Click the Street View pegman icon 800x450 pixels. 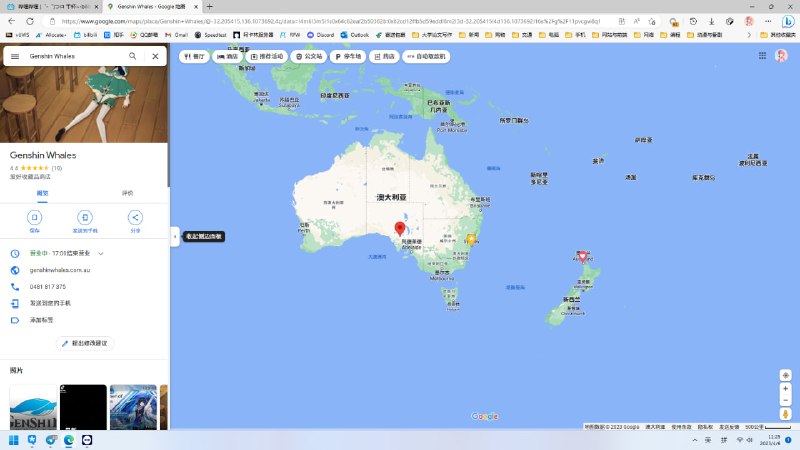(785, 414)
